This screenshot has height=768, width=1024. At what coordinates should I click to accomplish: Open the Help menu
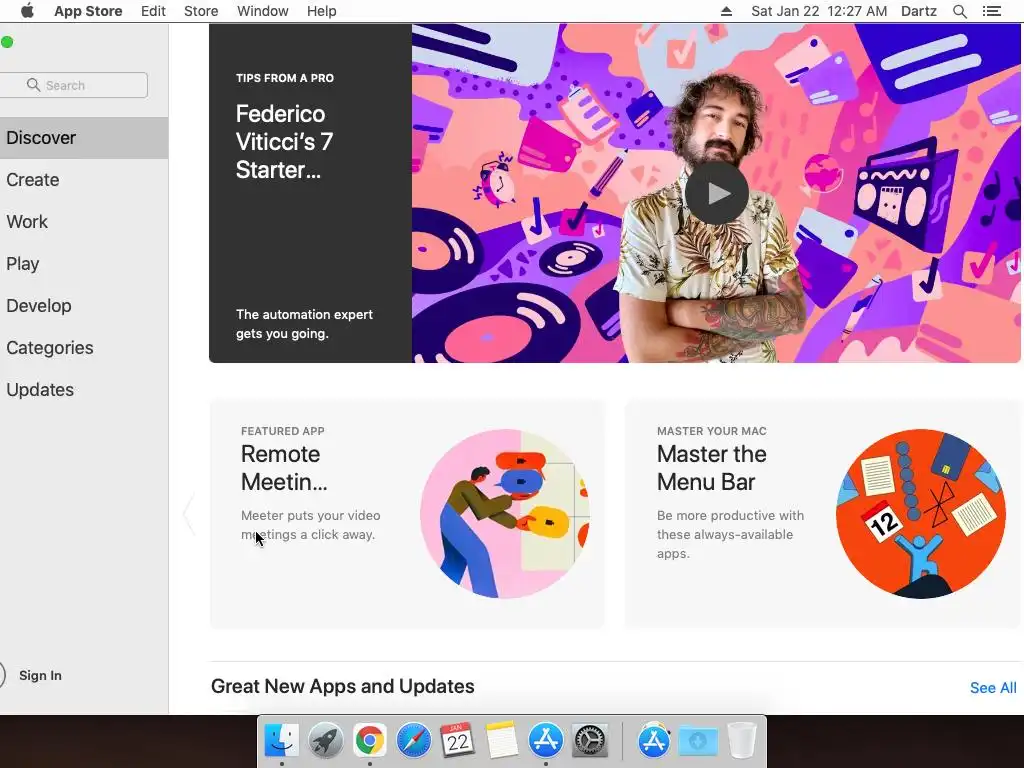pyautogui.click(x=321, y=11)
